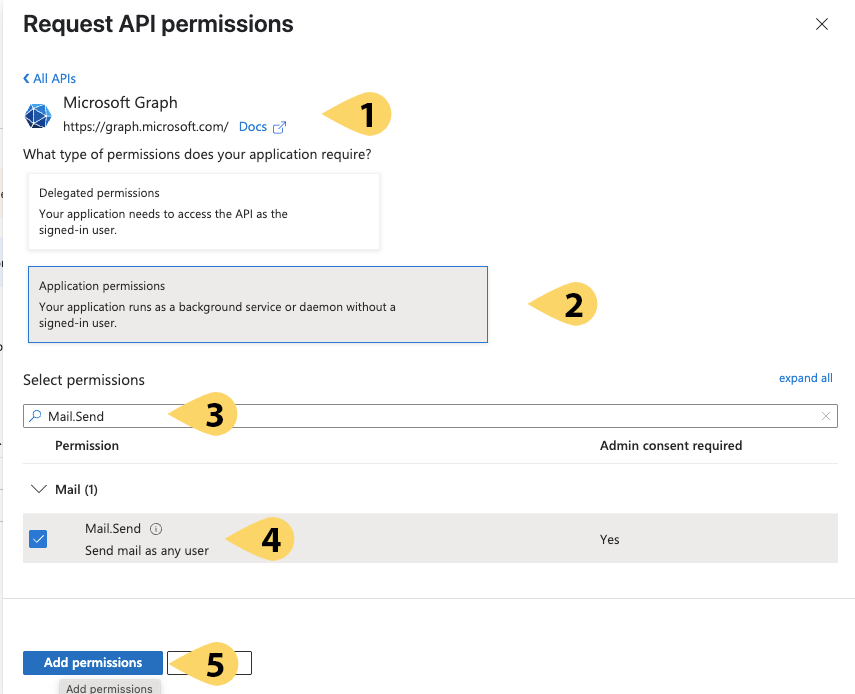
Task: Open the Microsoft Graph Docs link
Action: pyautogui.click(x=252, y=126)
